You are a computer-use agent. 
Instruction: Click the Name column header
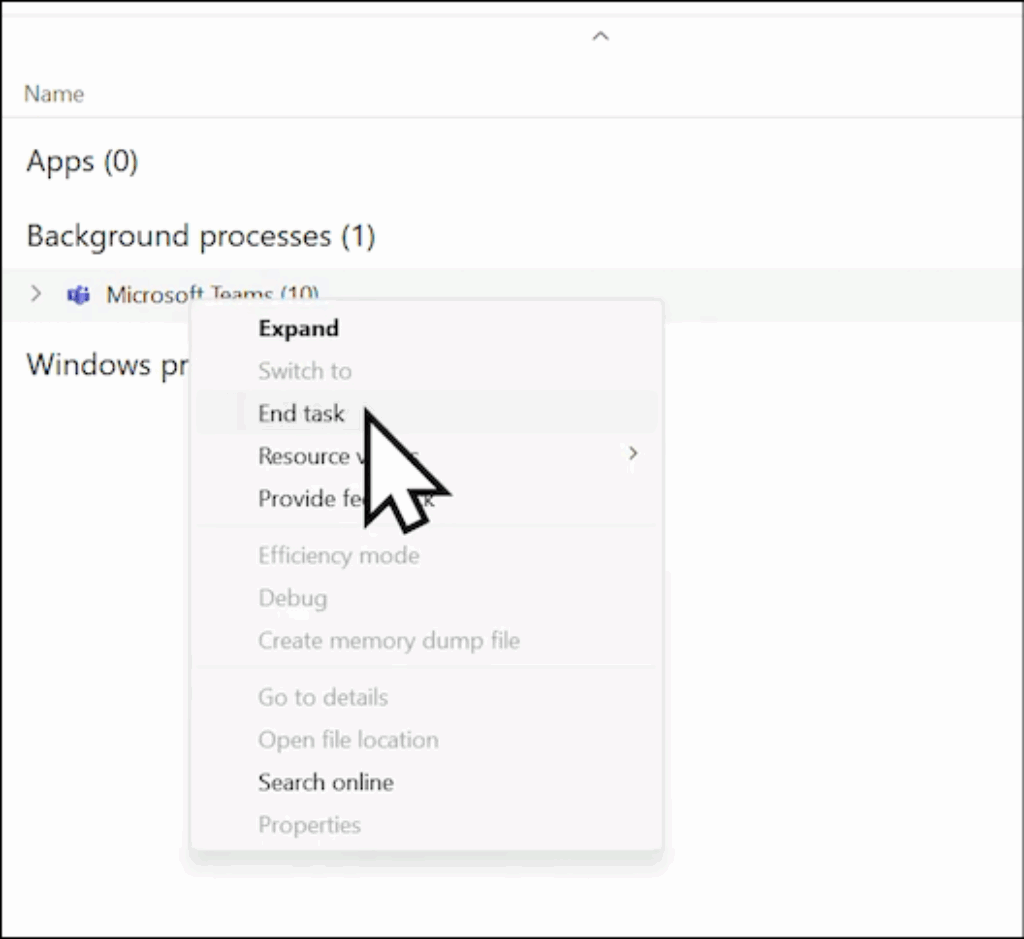click(54, 94)
